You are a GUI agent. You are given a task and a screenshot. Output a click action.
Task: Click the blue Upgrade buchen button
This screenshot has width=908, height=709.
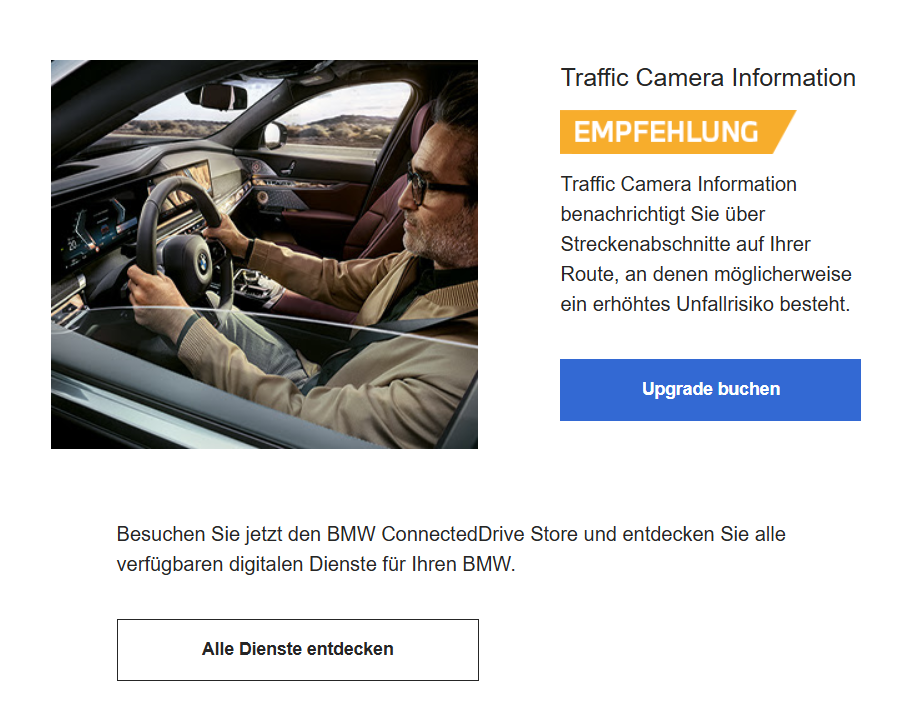[x=710, y=390]
